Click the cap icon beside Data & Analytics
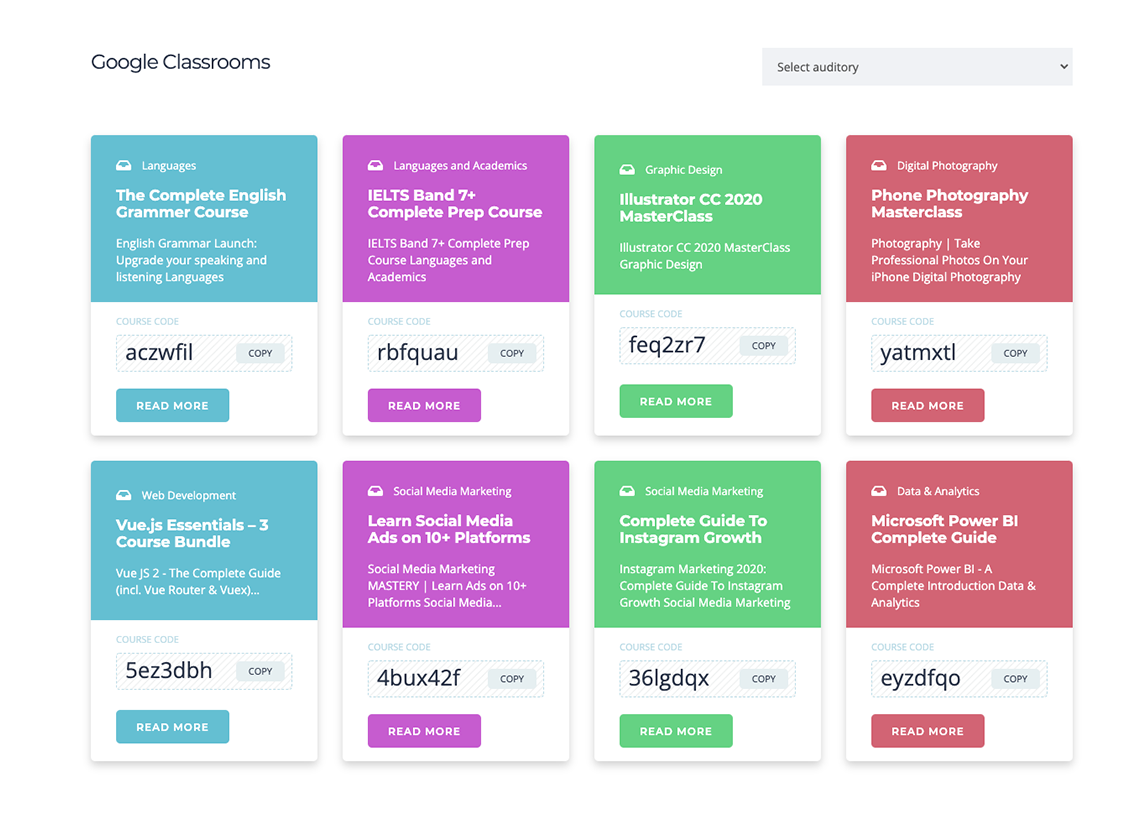 coord(879,491)
